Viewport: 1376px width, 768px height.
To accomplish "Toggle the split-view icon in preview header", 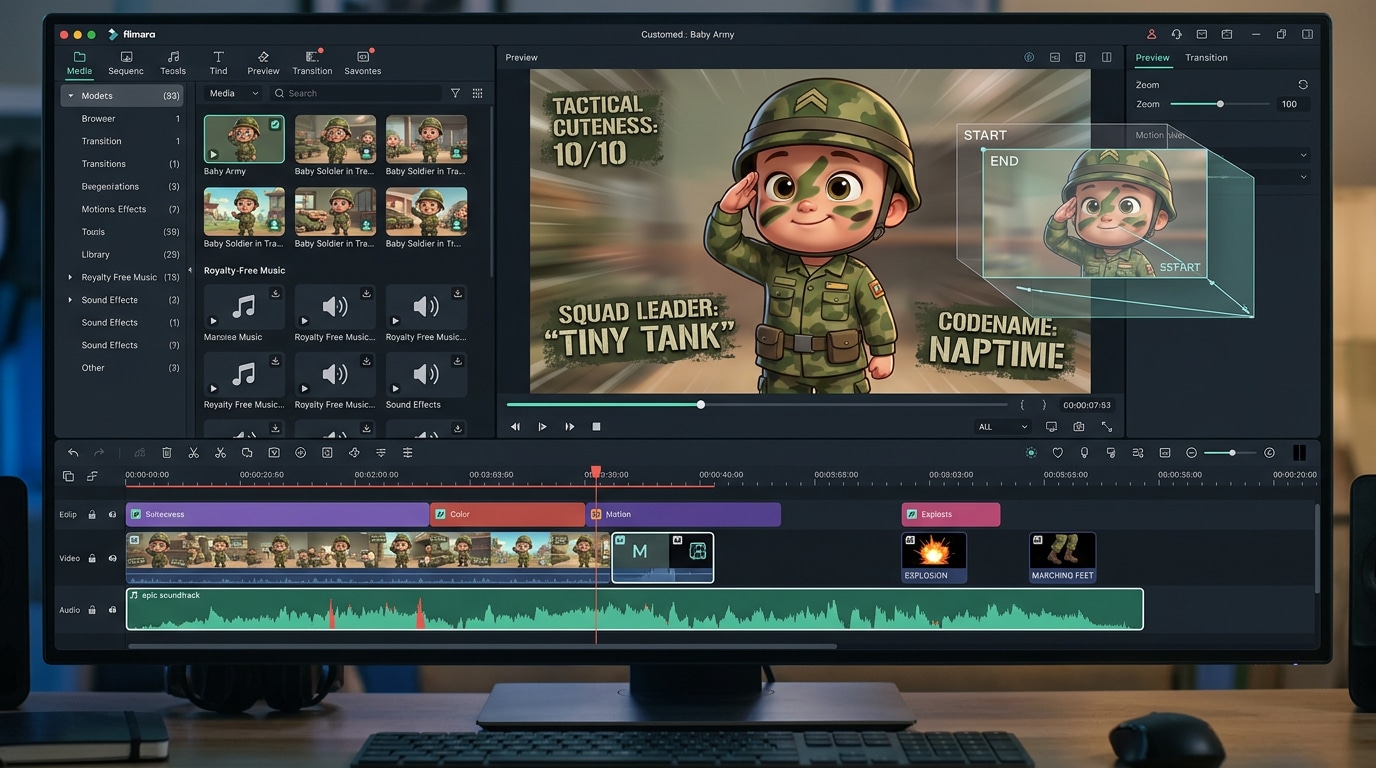I will [1106, 58].
